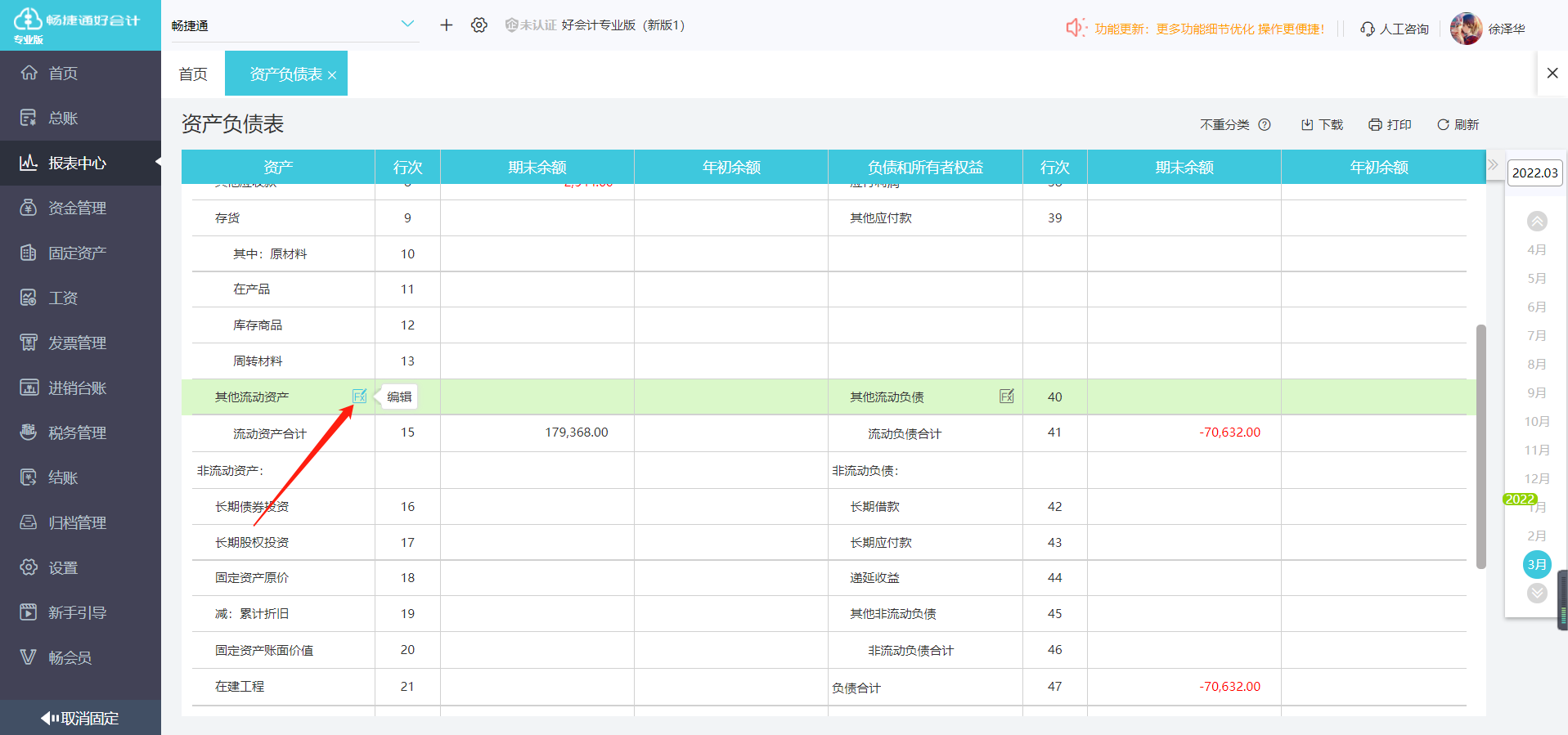Open 工资 payroll module

80,298
